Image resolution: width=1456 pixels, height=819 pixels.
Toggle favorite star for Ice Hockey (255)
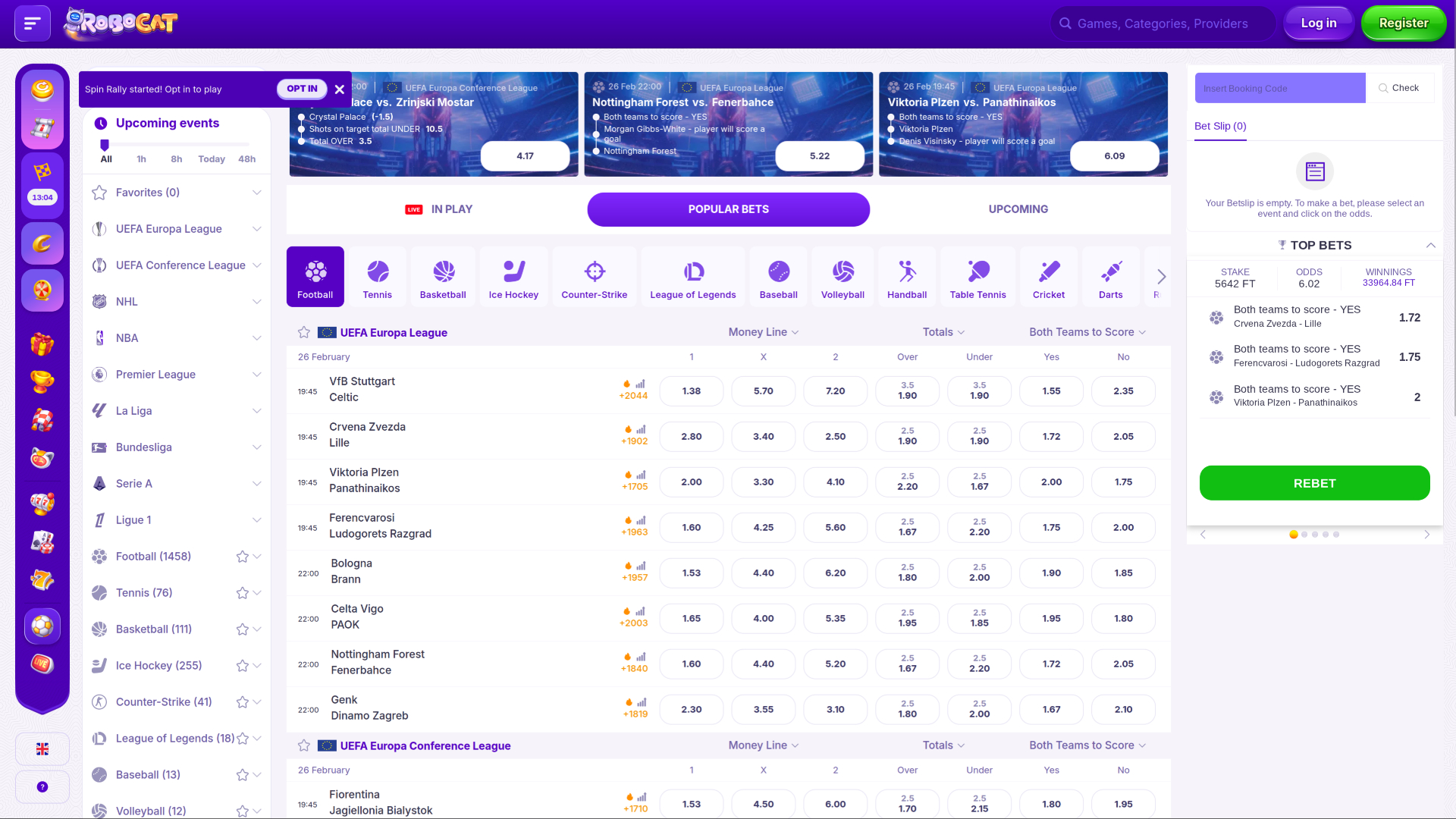point(243,666)
